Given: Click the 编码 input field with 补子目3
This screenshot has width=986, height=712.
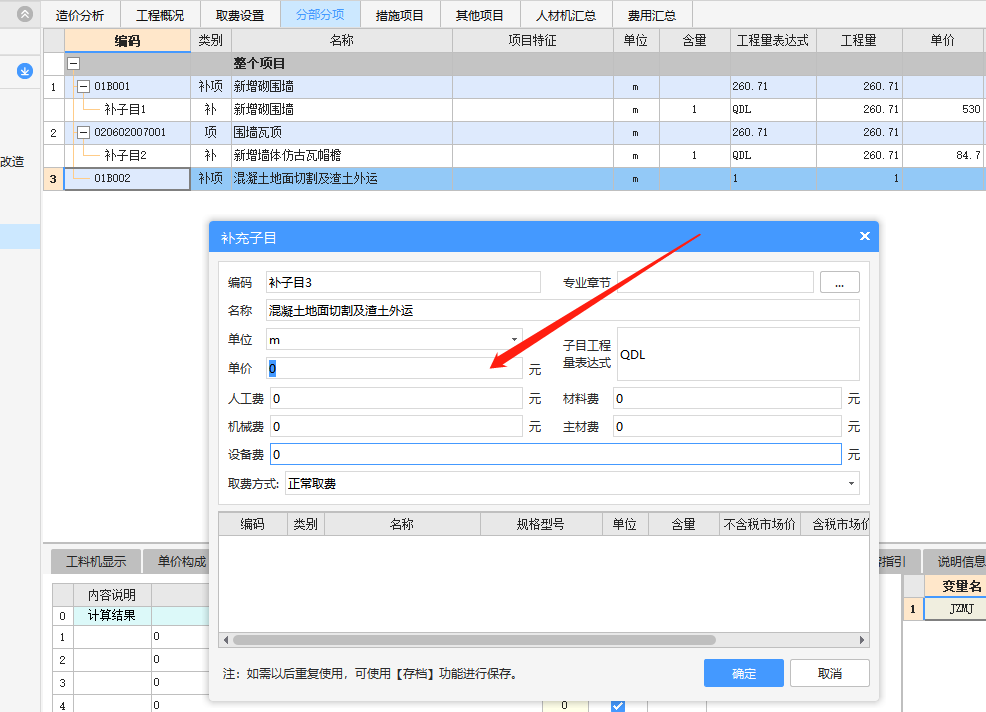Looking at the screenshot, I should (x=403, y=282).
